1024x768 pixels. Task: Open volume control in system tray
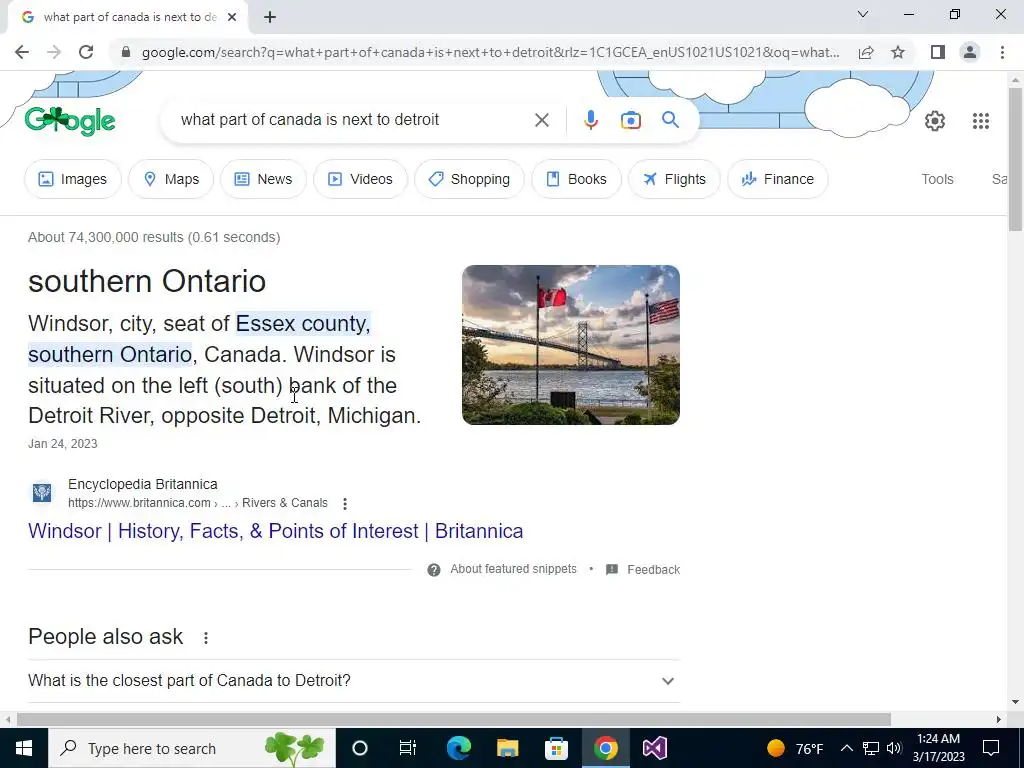click(894, 748)
